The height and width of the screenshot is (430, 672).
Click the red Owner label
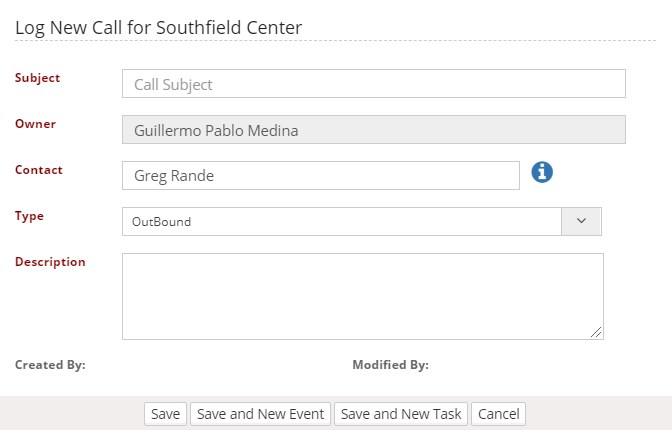tap(35, 124)
